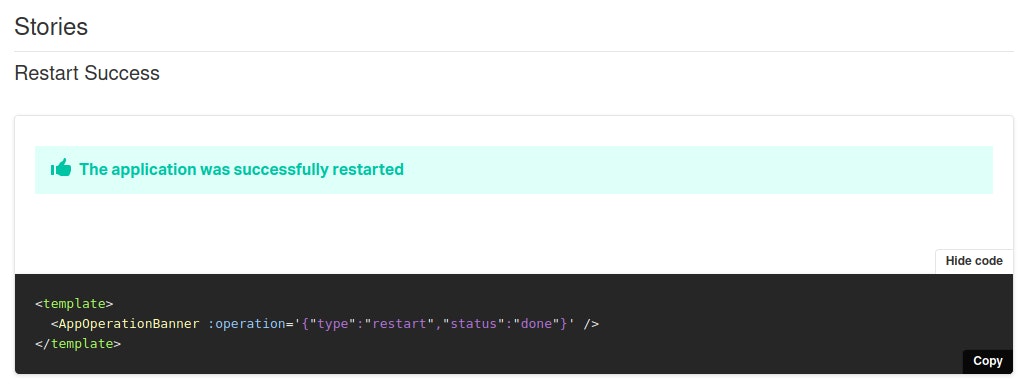Click the "status" key in the code
The height and width of the screenshot is (389, 1029).
[474, 323]
